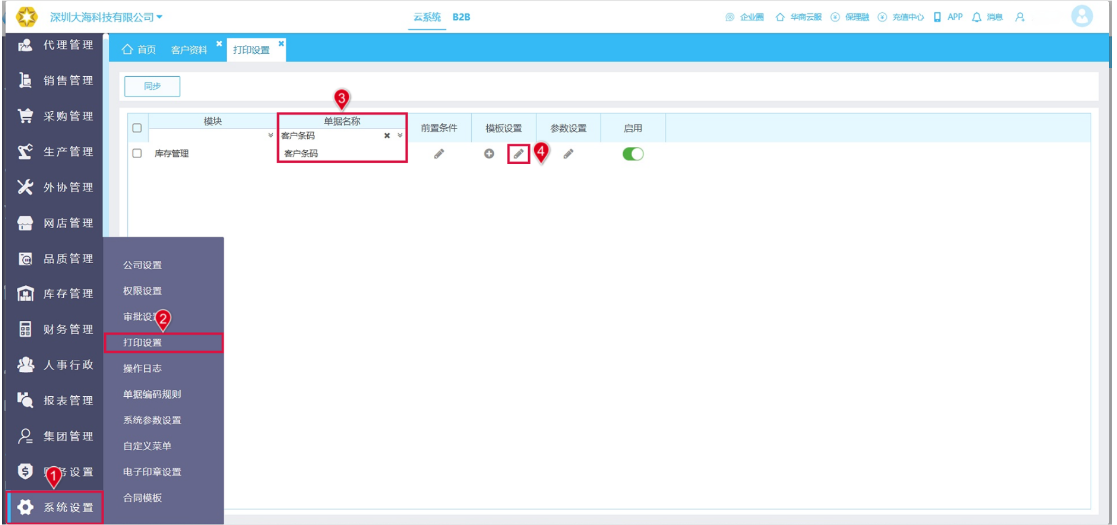Image resolution: width=1117 pixels, height=525 pixels.
Task: Open 保理融 in top bar
Action: click(850, 17)
